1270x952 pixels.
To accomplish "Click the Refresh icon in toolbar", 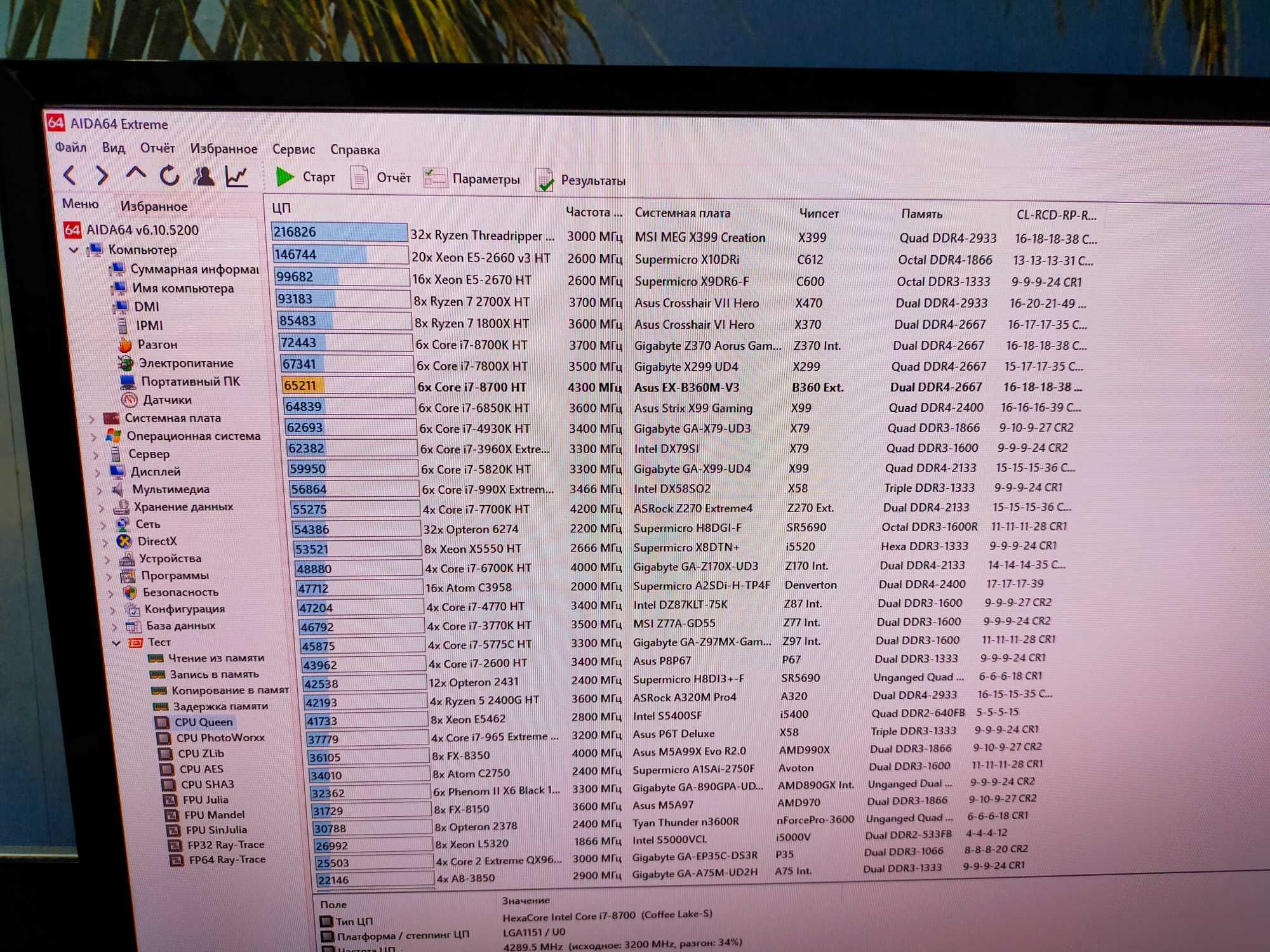I will tap(169, 176).
